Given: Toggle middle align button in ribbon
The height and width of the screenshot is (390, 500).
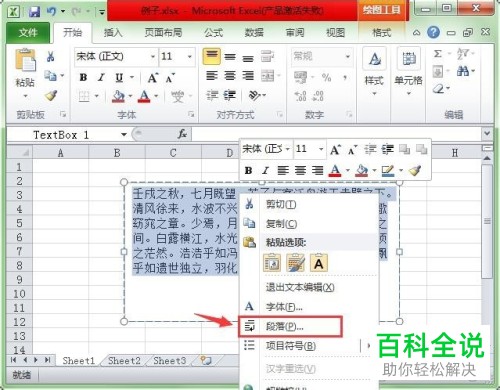Looking at the screenshot, I should (x=230, y=57).
